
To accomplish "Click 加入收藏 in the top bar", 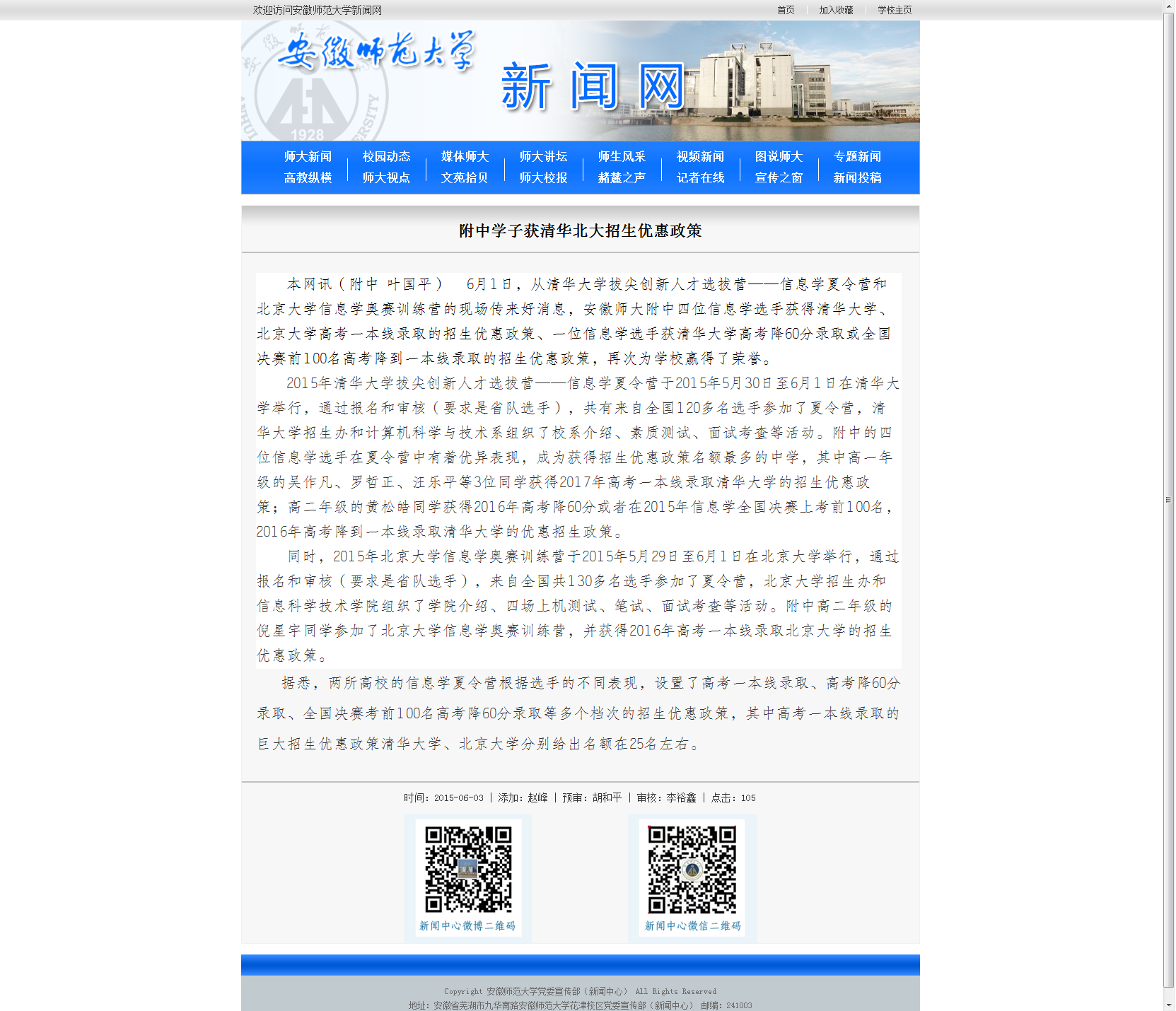I will point(836,10).
